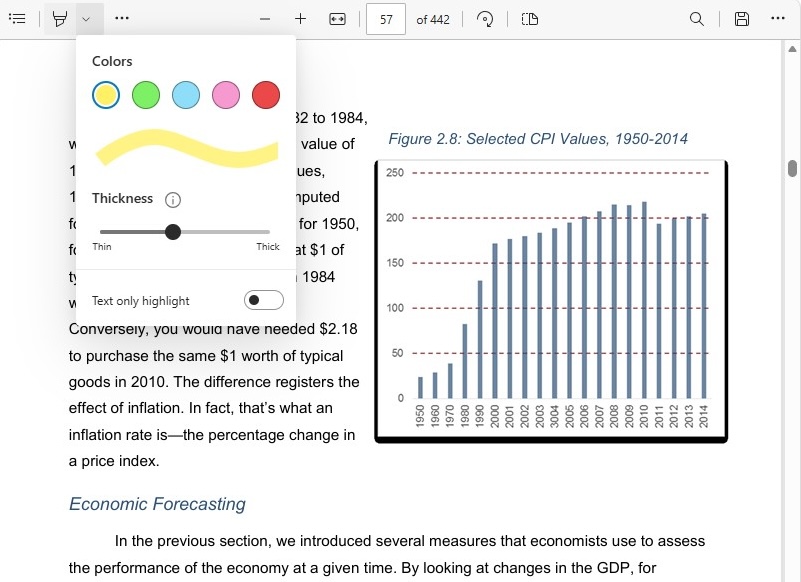Select the yellow highlight color

pos(106,95)
